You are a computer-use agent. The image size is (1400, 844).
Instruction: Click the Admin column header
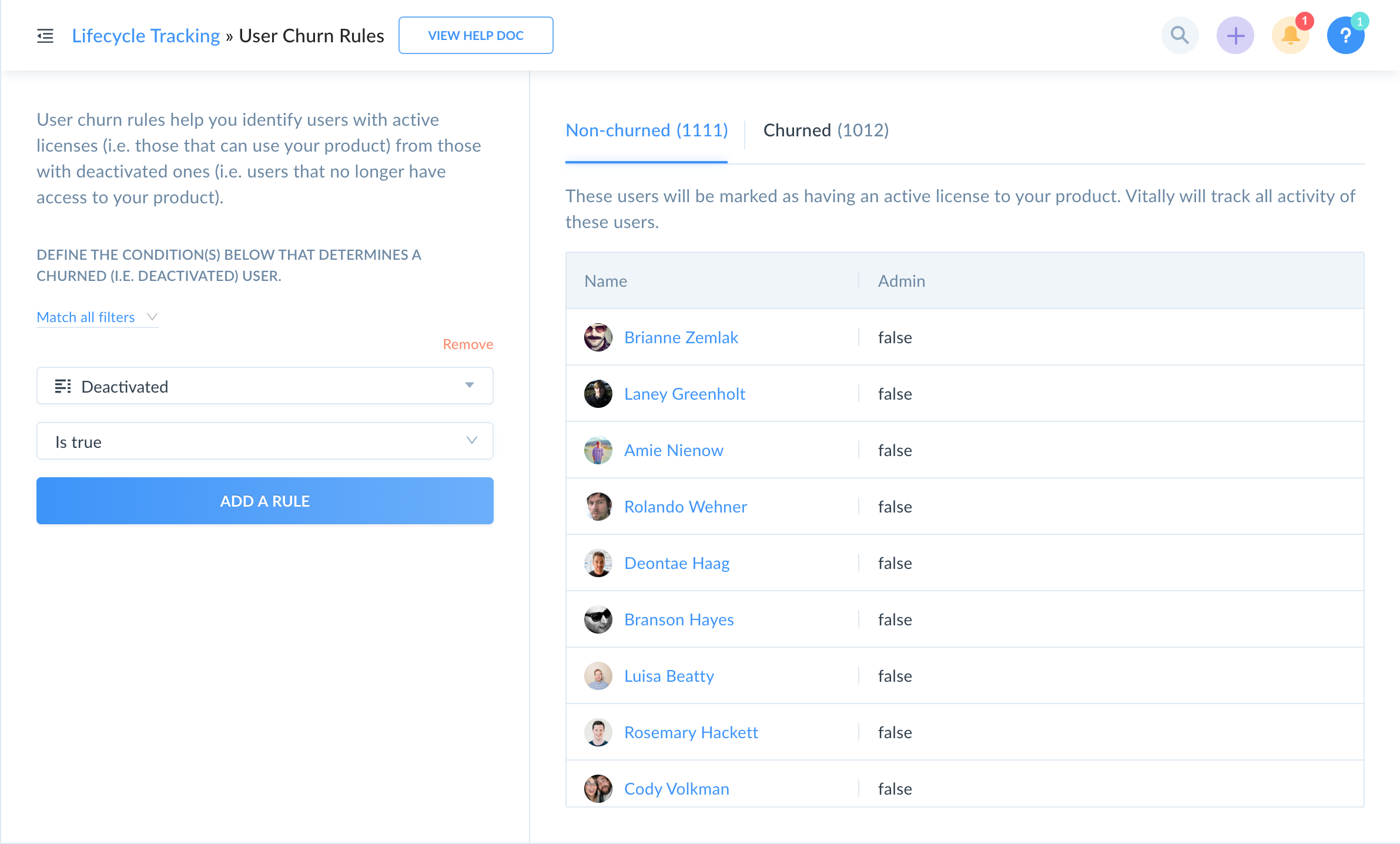(901, 281)
